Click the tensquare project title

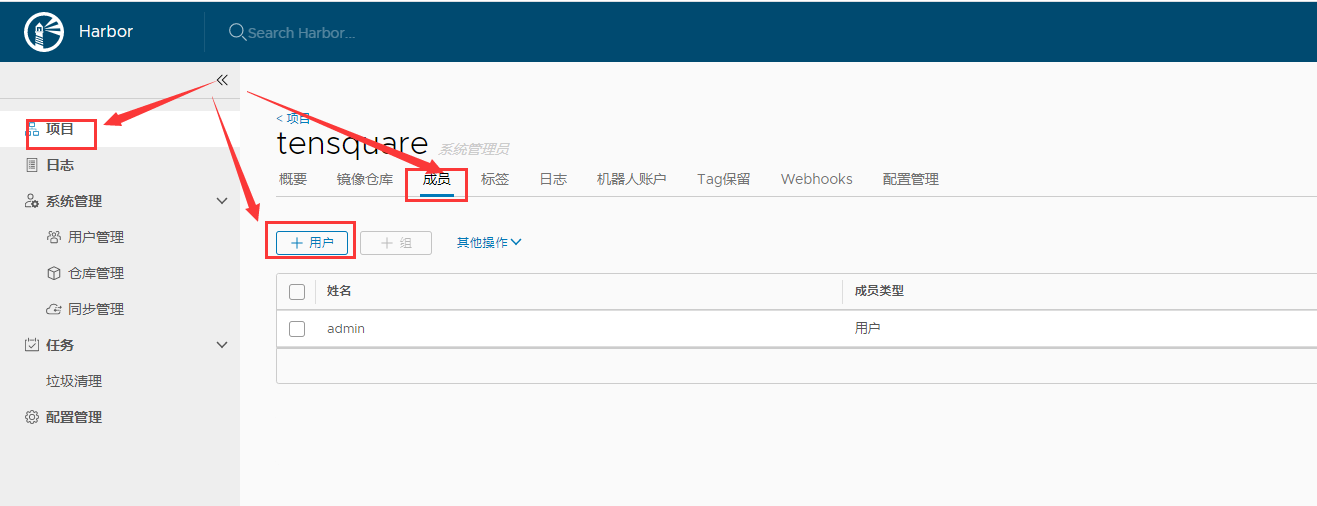click(352, 143)
